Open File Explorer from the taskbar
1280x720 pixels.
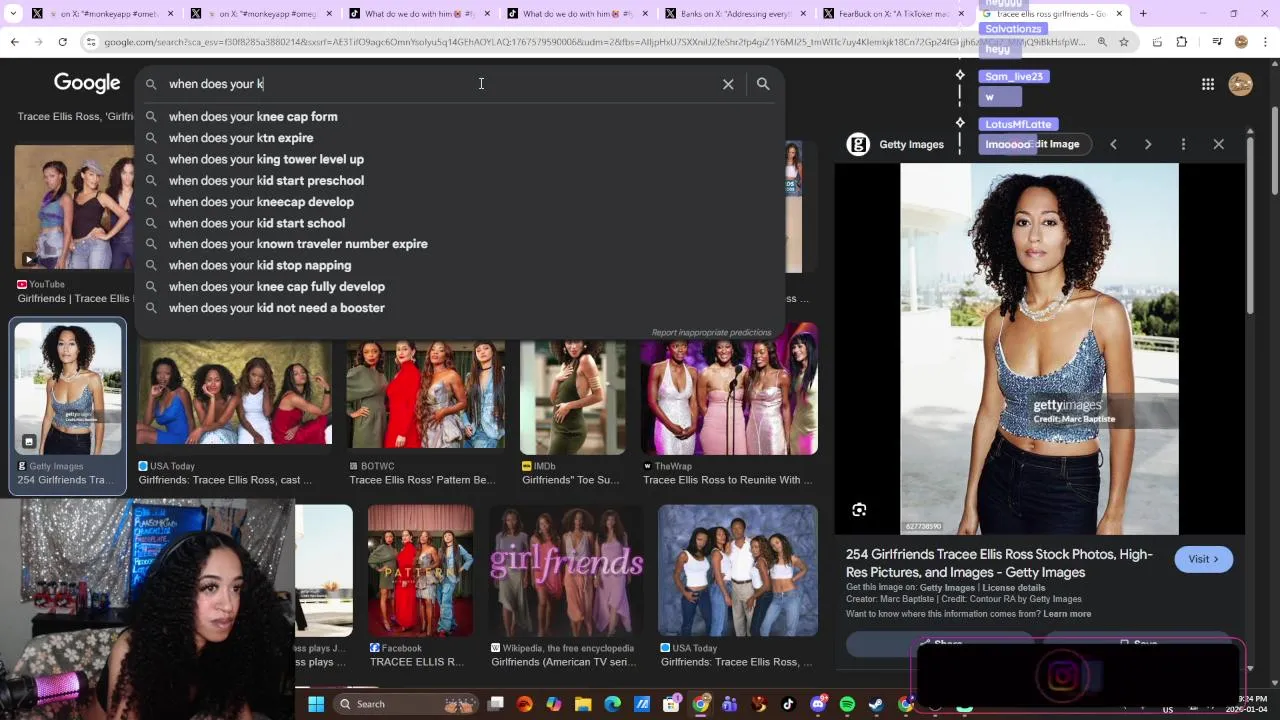click(583, 704)
